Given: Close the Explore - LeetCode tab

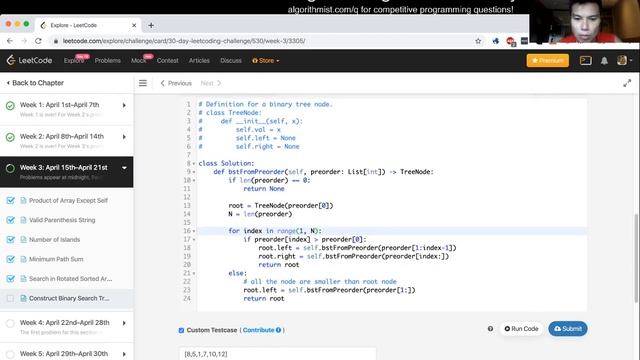Looking at the screenshot, I should click(134, 25).
